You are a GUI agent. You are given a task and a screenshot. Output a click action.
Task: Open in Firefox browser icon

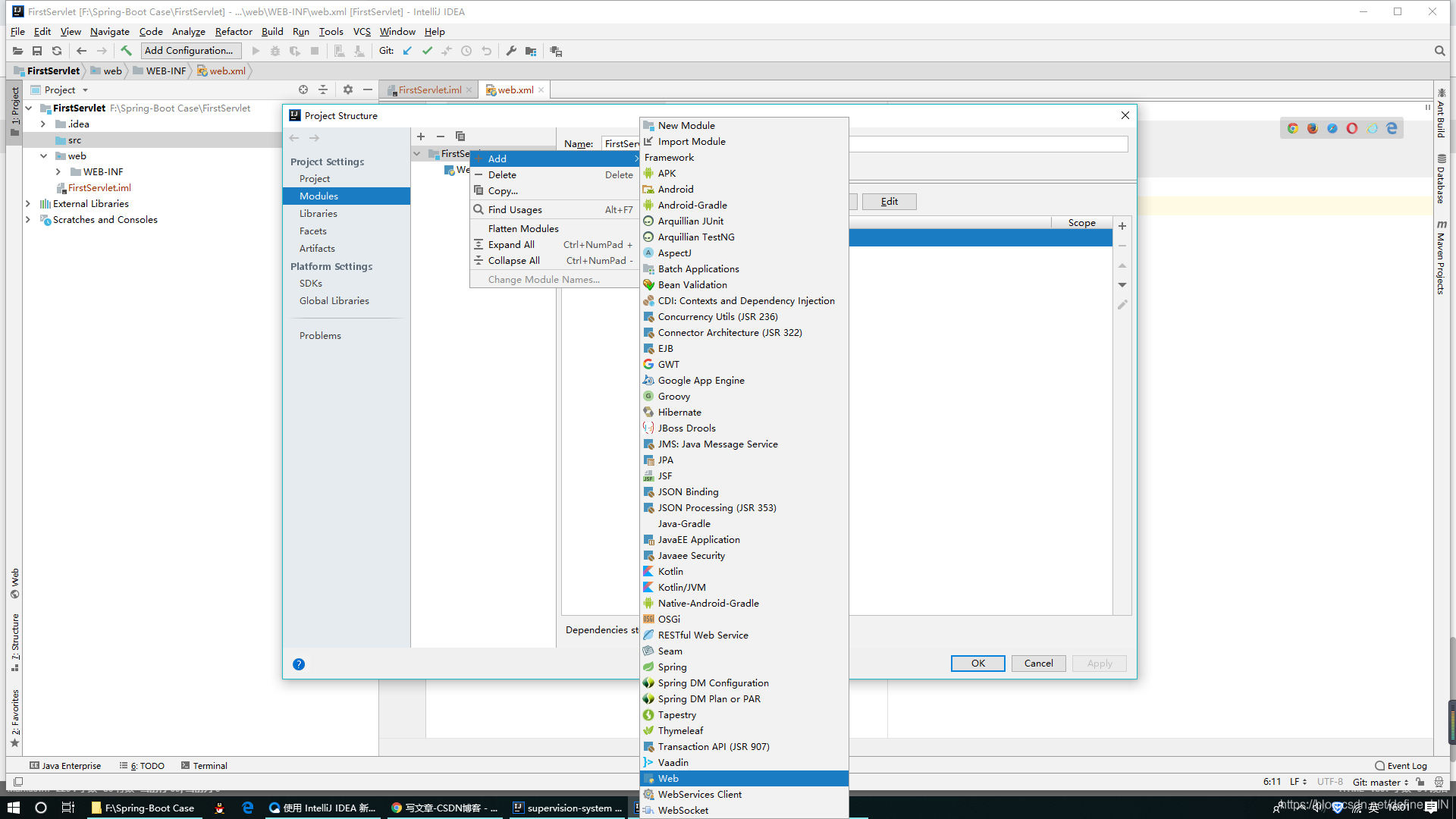(1313, 128)
